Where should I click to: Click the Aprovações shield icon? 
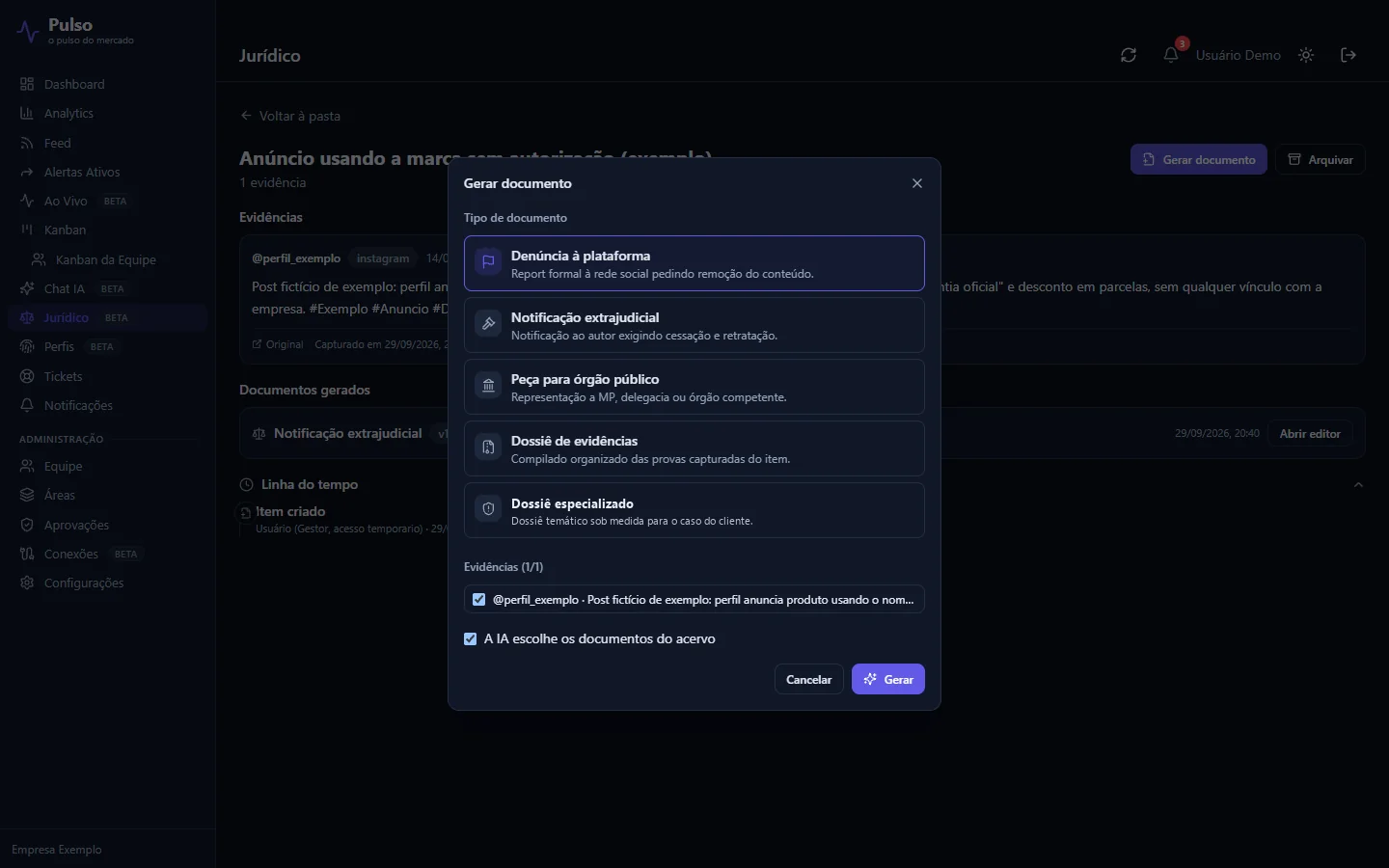[27, 525]
